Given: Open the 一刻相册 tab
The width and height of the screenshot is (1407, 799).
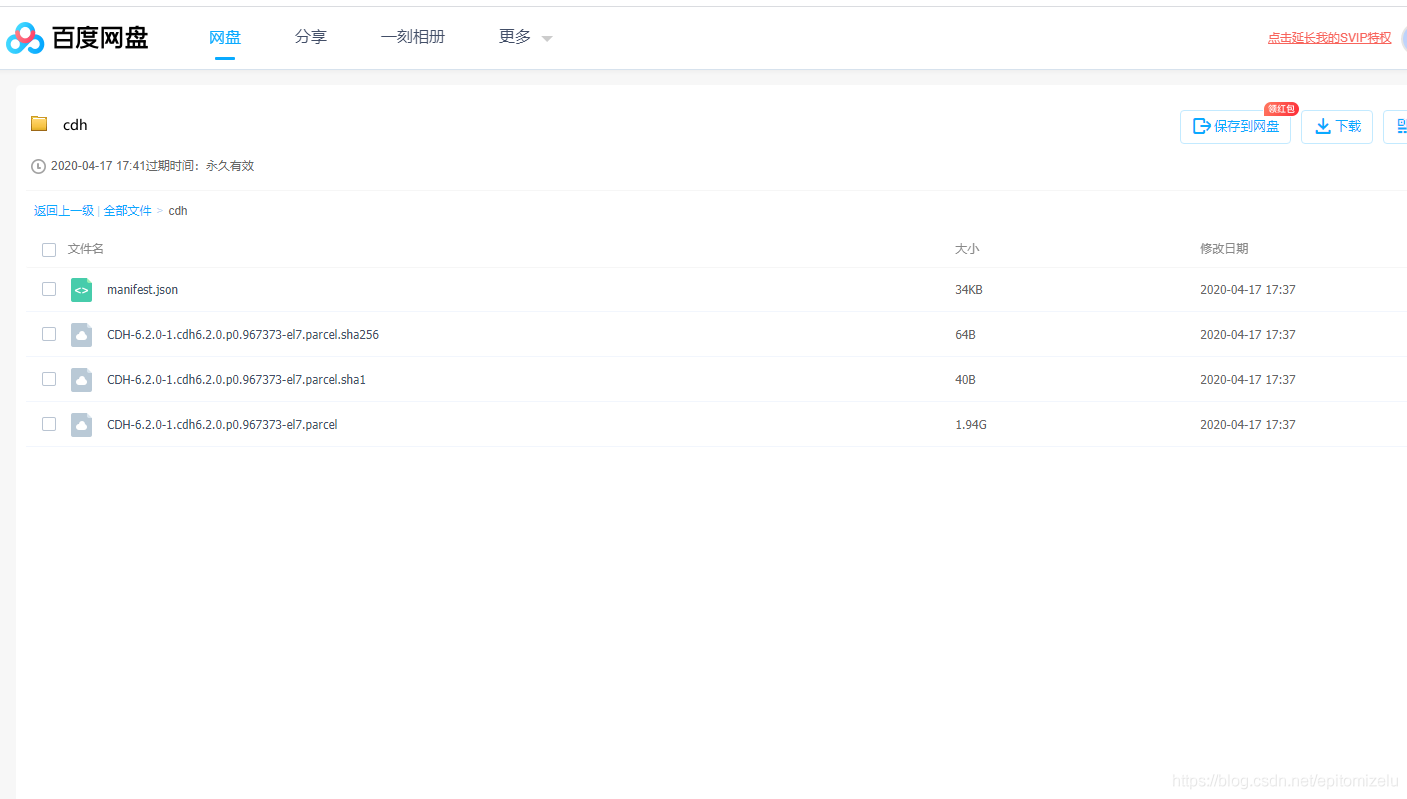Looking at the screenshot, I should coord(413,37).
